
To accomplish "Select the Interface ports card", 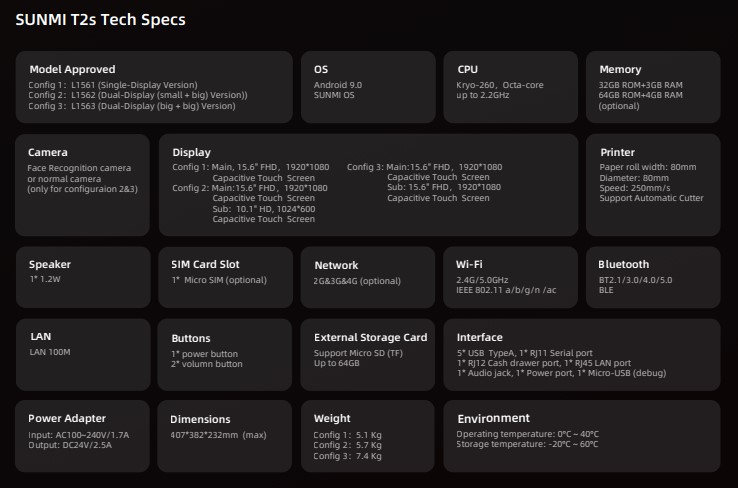I will [x=582, y=354].
